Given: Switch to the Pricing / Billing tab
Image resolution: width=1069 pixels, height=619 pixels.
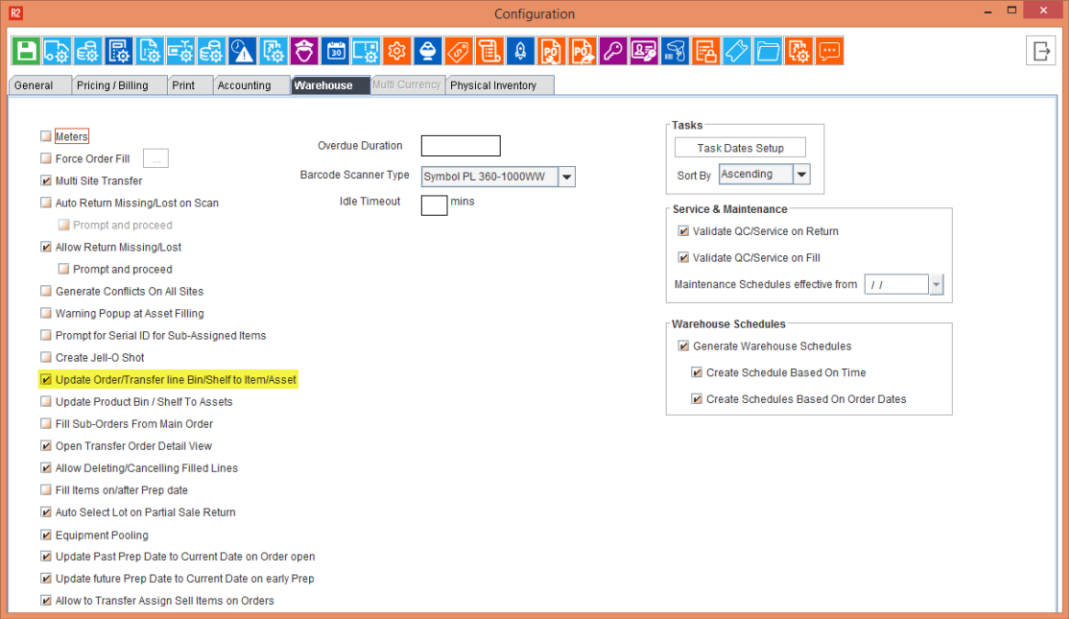Looking at the screenshot, I should 112,86.
